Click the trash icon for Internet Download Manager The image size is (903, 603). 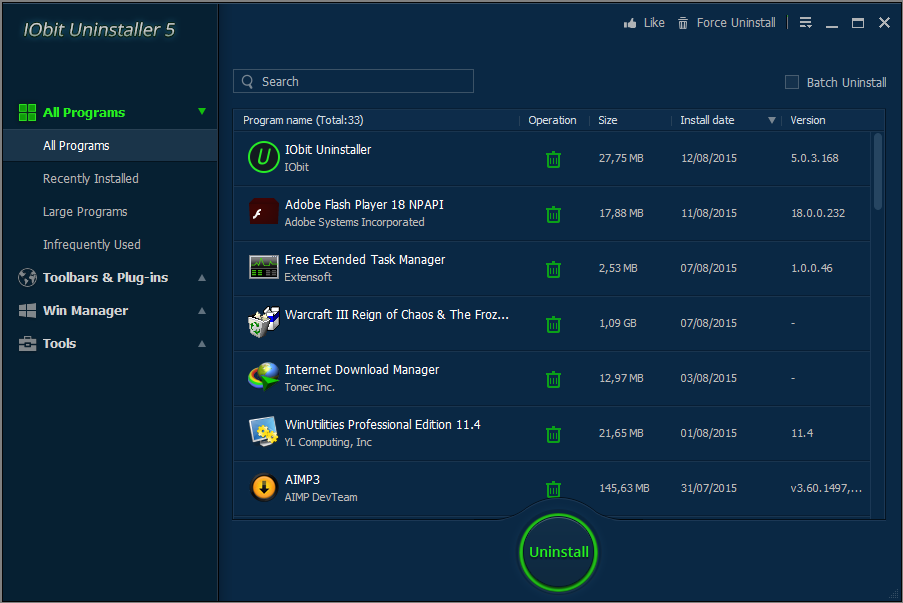click(553, 379)
